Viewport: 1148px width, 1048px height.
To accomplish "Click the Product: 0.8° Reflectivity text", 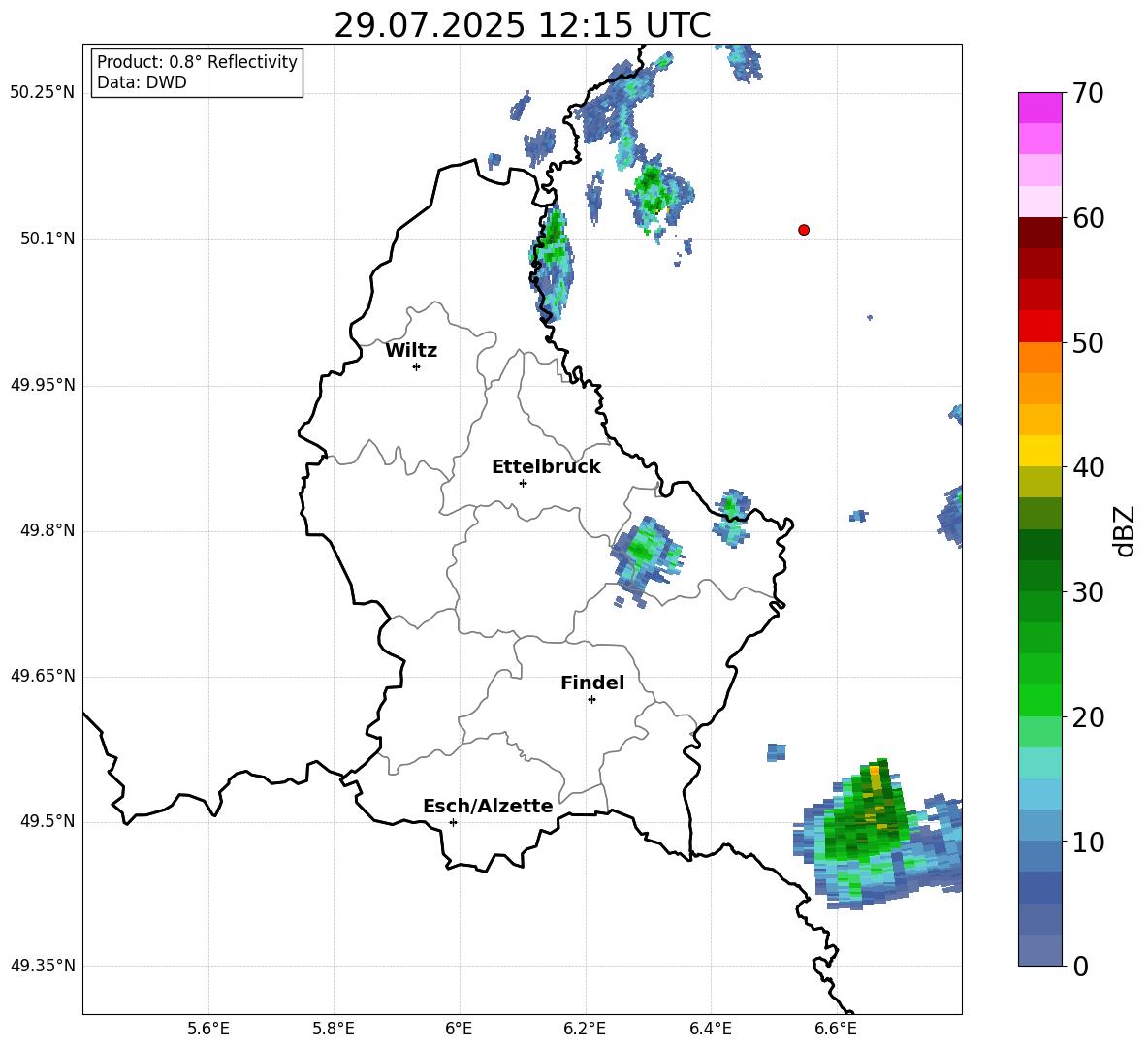I will tap(197, 61).
